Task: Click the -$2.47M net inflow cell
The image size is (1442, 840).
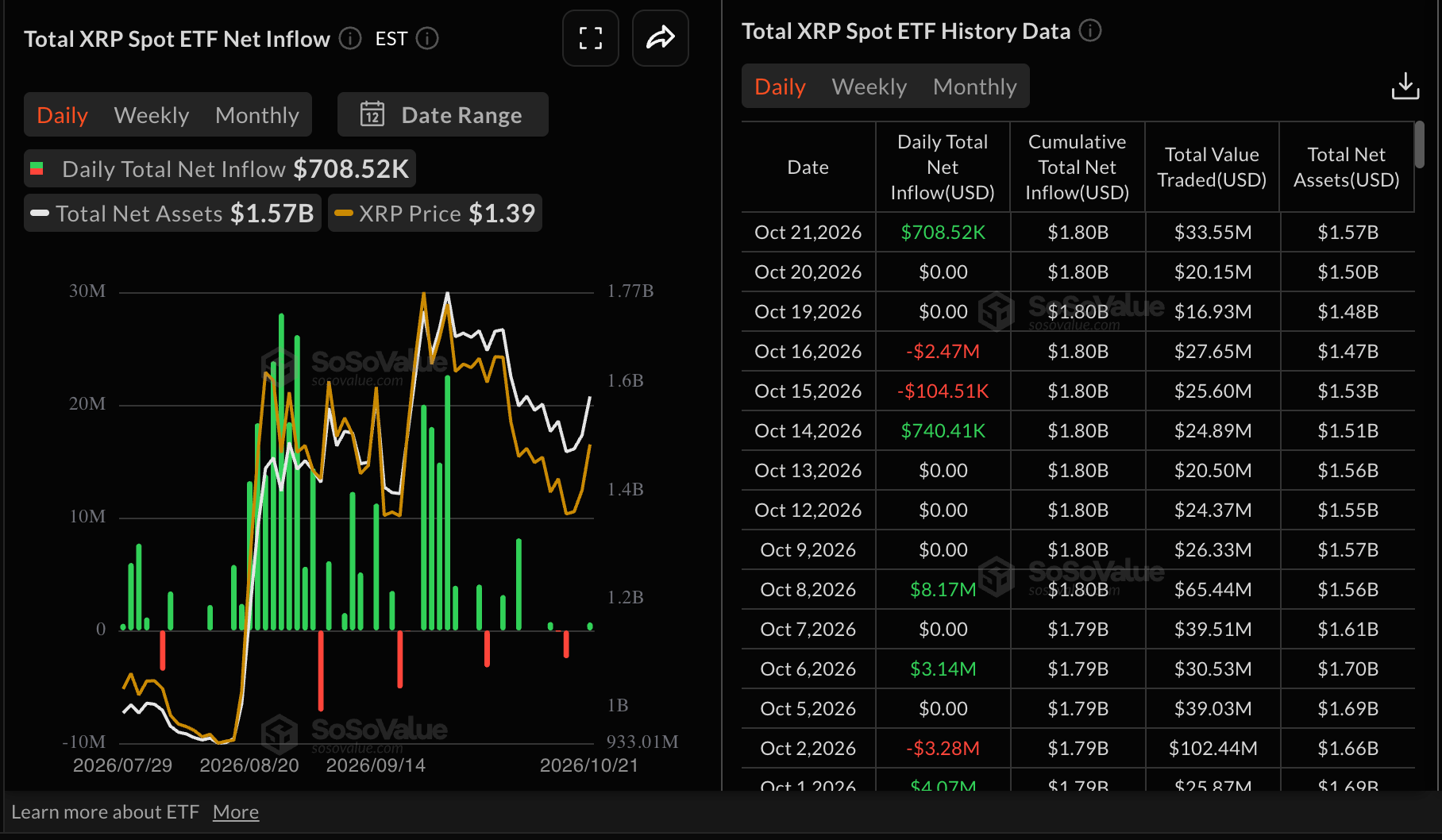Action: tap(943, 351)
